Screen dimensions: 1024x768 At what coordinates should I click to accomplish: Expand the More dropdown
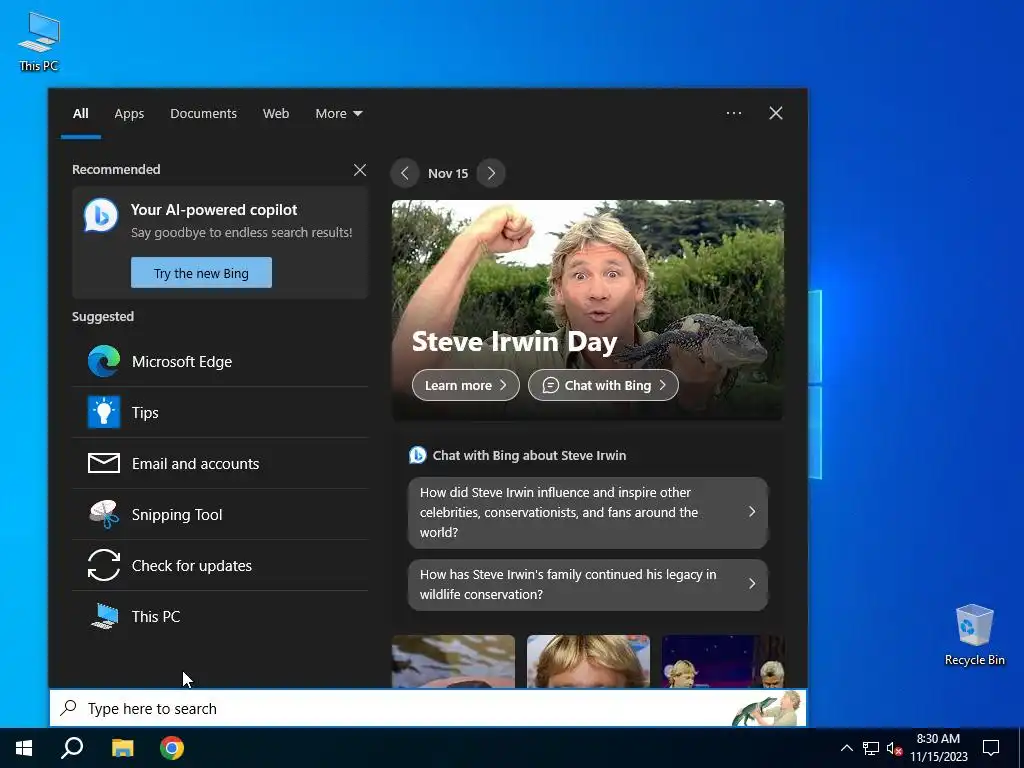point(338,114)
